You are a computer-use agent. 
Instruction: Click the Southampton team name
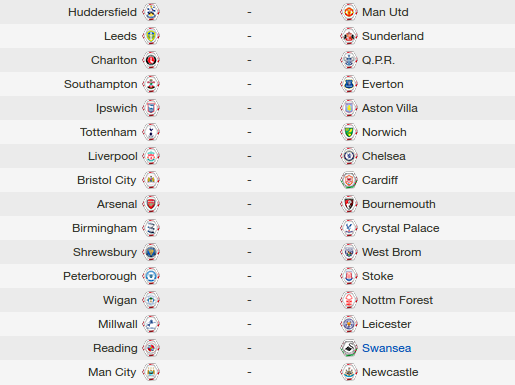click(x=100, y=84)
